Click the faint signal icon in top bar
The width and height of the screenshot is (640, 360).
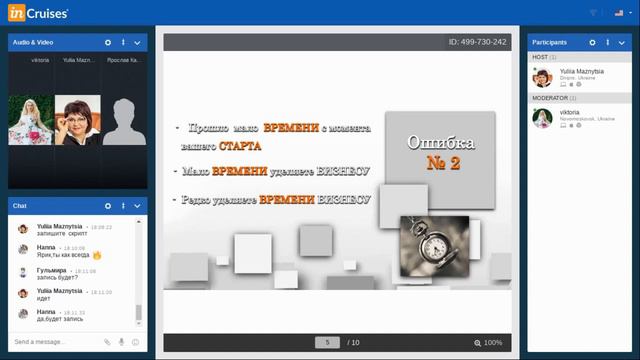[x=593, y=13]
